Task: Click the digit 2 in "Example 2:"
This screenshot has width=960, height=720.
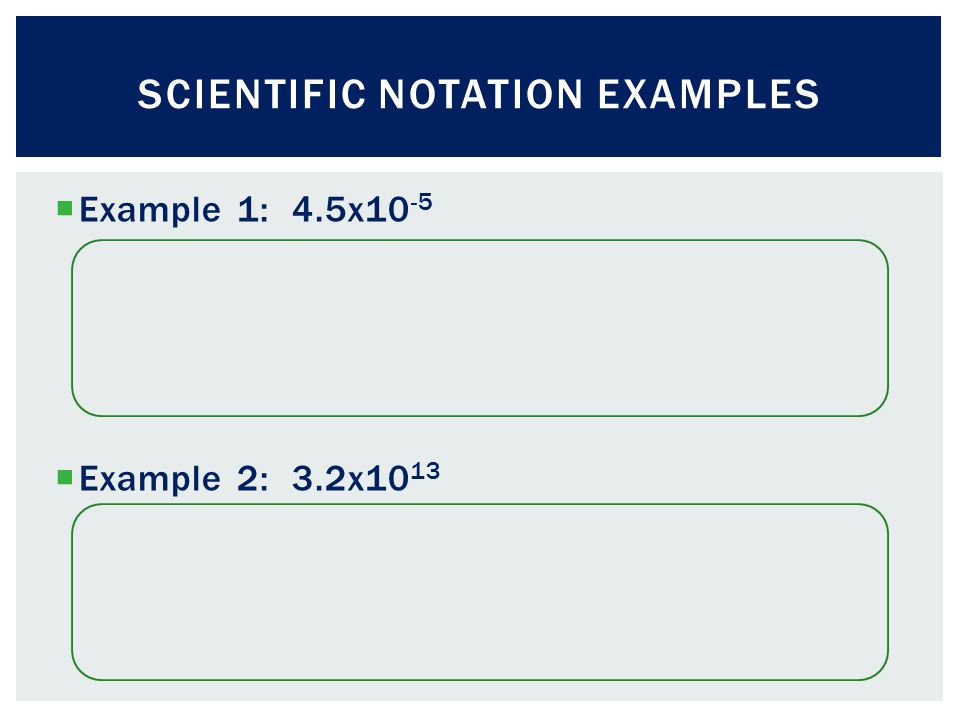Action: point(249,479)
